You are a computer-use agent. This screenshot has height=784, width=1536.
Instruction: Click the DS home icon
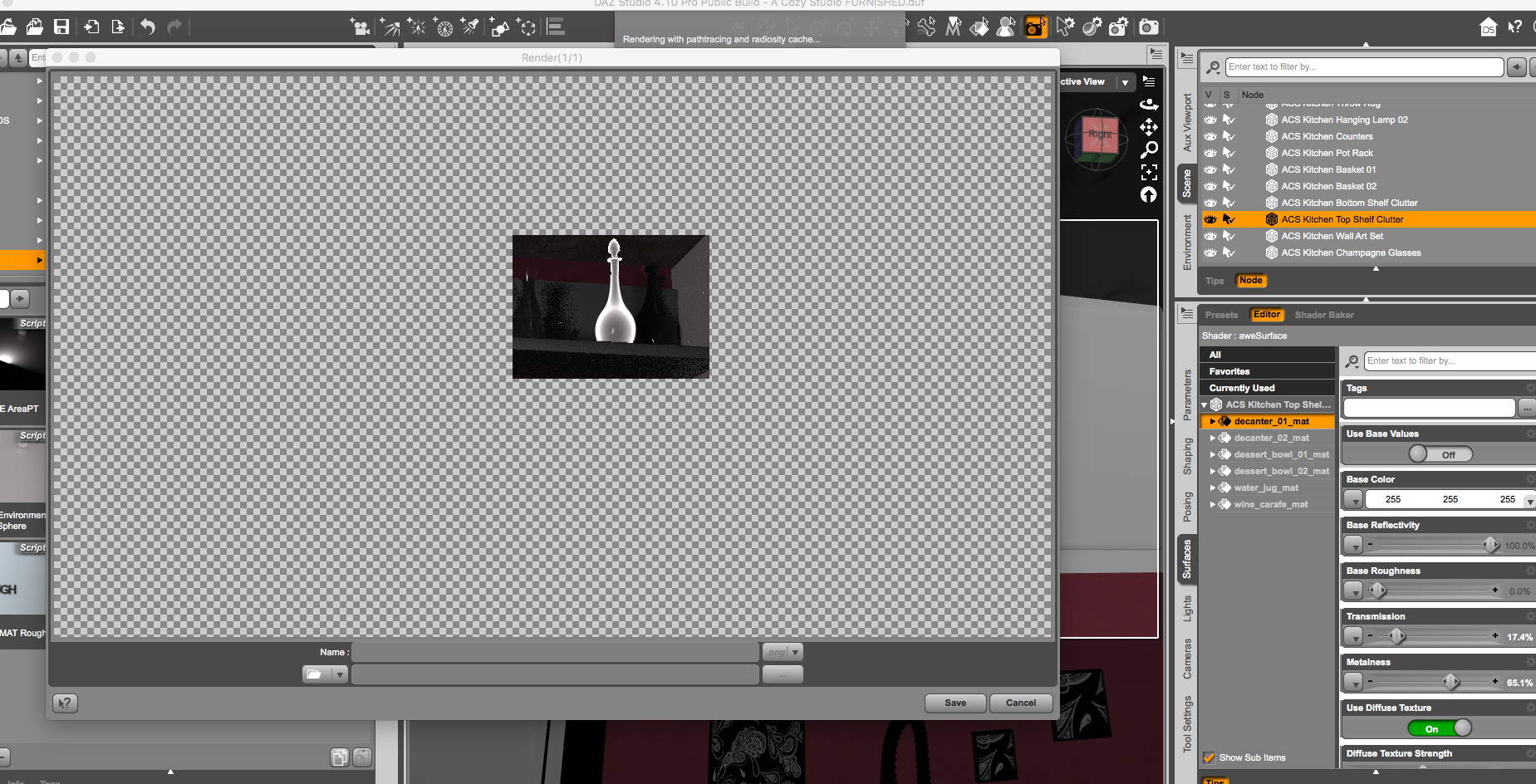coord(1488,27)
